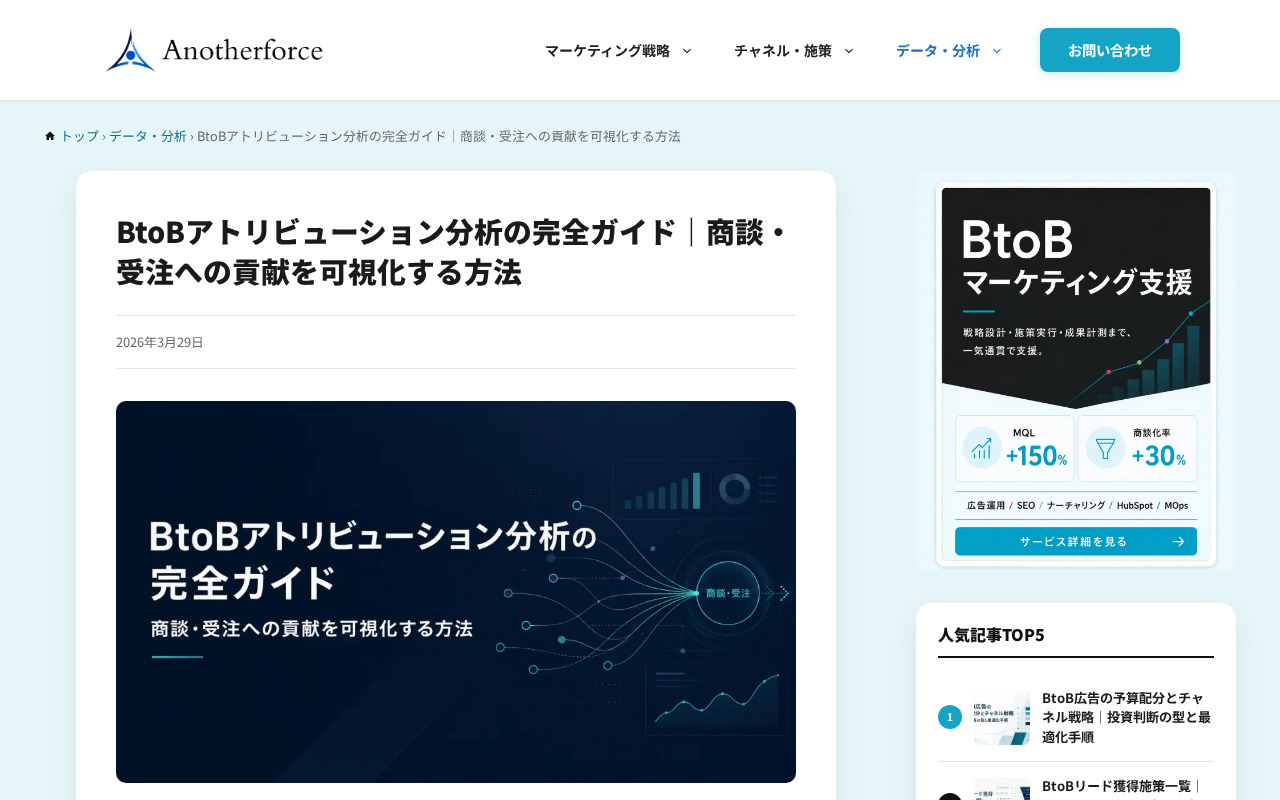Click thumbnail of rank 1 article
This screenshot has height=800, width=1280.
pyautogui.click(x=1002, y=717)
